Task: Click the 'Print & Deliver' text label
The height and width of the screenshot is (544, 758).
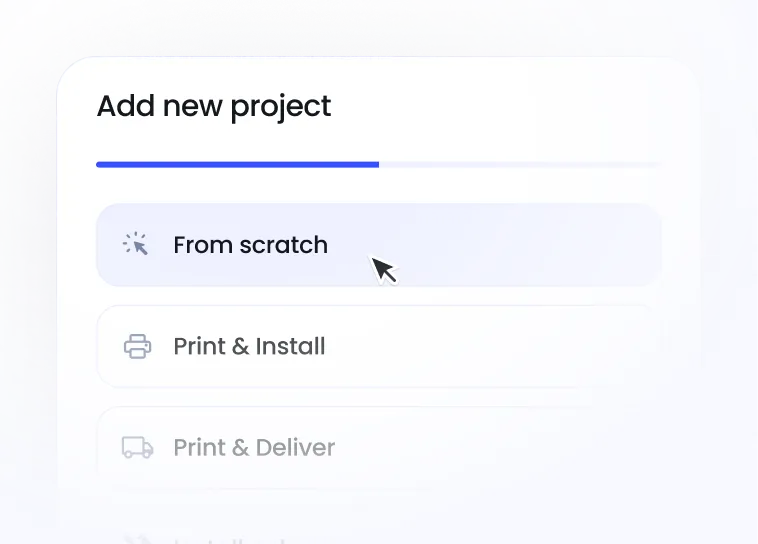Action: click(x=254, y=447)
